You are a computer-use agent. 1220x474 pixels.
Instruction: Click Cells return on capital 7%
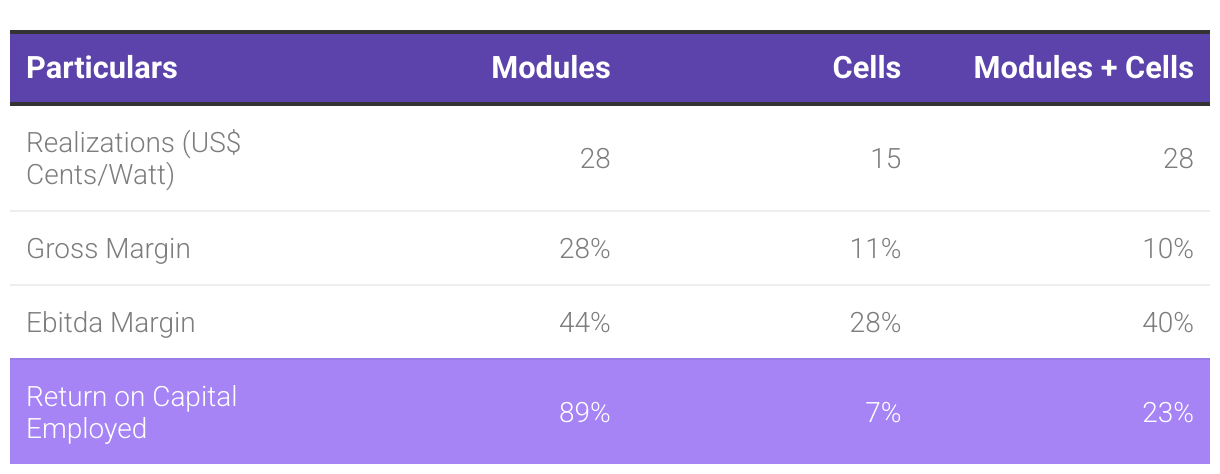point(884,412)
